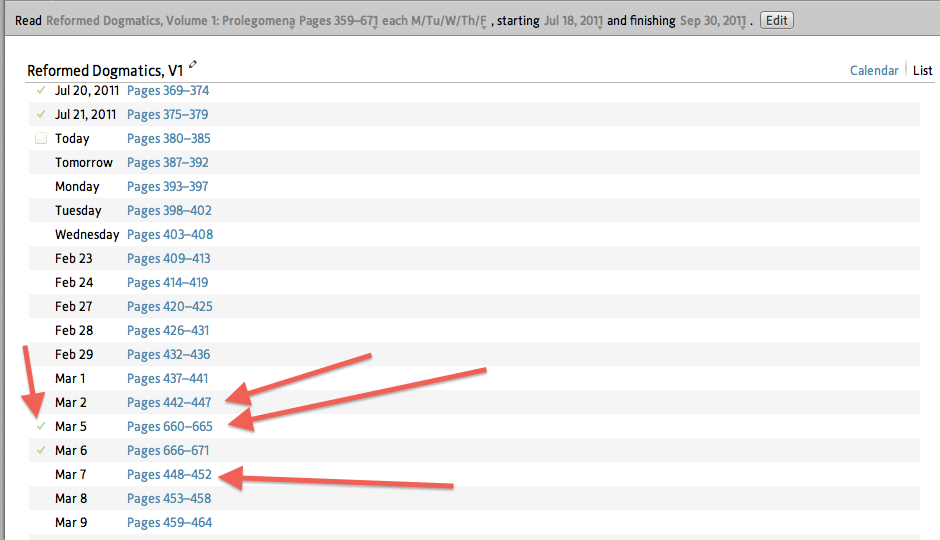The height and width of the screenshot is (540, 940).
Task: Select the Mar 8 date label
Action: click(x=71, y=498)
